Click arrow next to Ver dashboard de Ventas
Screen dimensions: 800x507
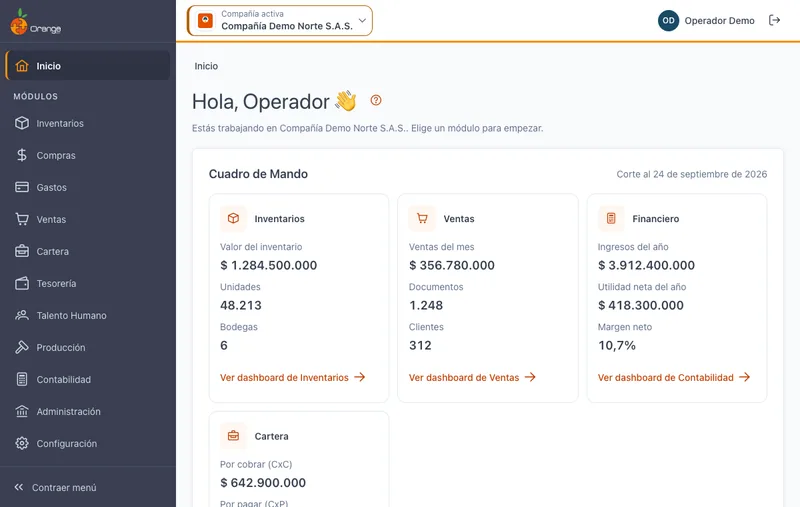click(530, 377)
